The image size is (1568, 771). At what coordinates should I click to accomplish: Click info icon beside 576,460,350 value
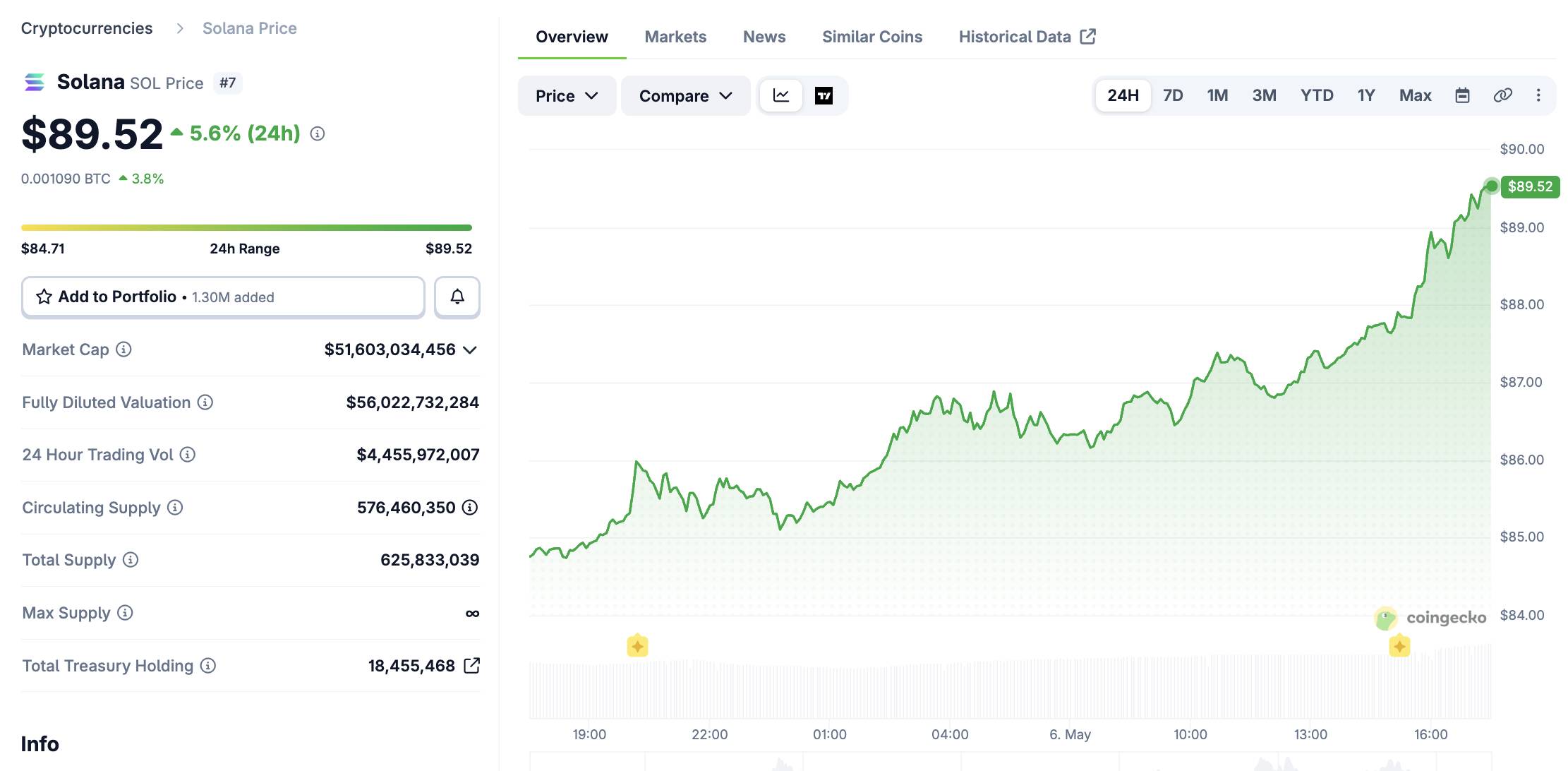pos(470,508)
